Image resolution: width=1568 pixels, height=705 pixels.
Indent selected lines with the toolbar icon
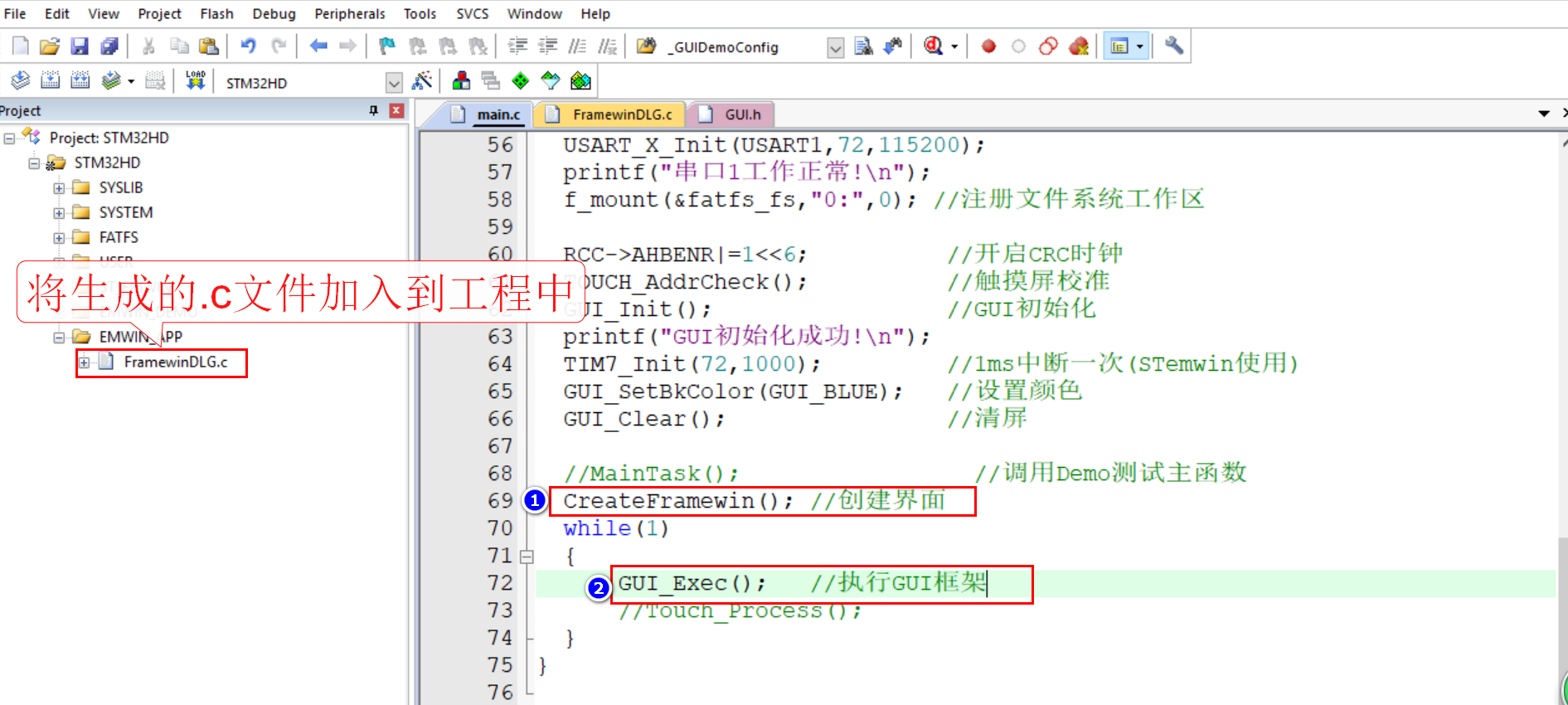point(517,46)
